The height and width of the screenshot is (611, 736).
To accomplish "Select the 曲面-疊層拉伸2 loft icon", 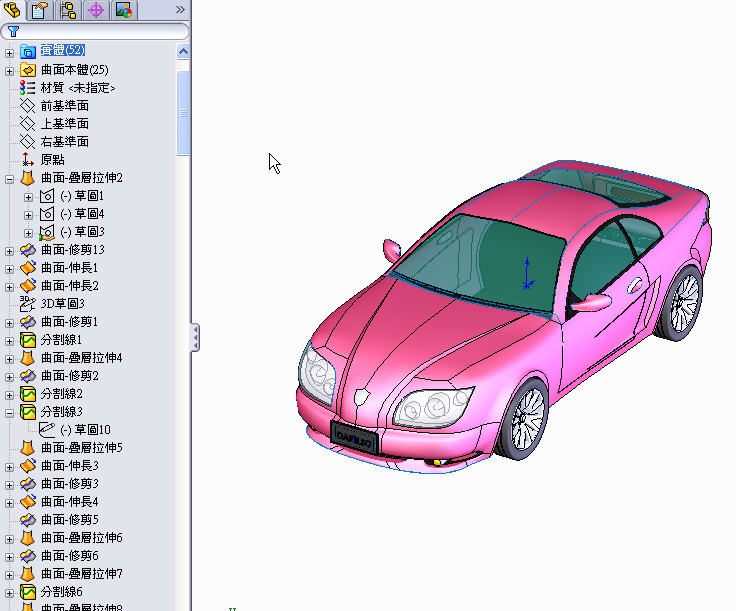I will click(27, 178).
